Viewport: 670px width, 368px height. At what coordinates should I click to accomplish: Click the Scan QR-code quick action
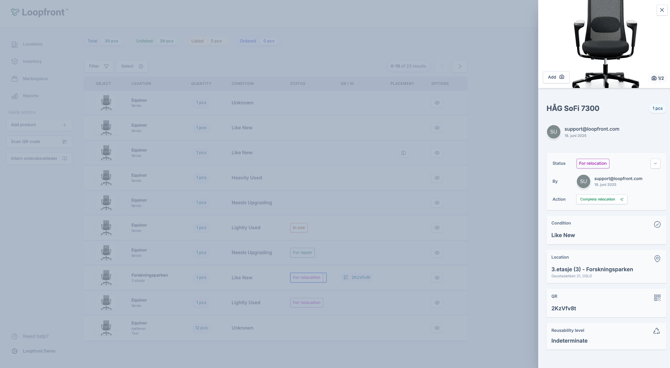coord(39,141)
